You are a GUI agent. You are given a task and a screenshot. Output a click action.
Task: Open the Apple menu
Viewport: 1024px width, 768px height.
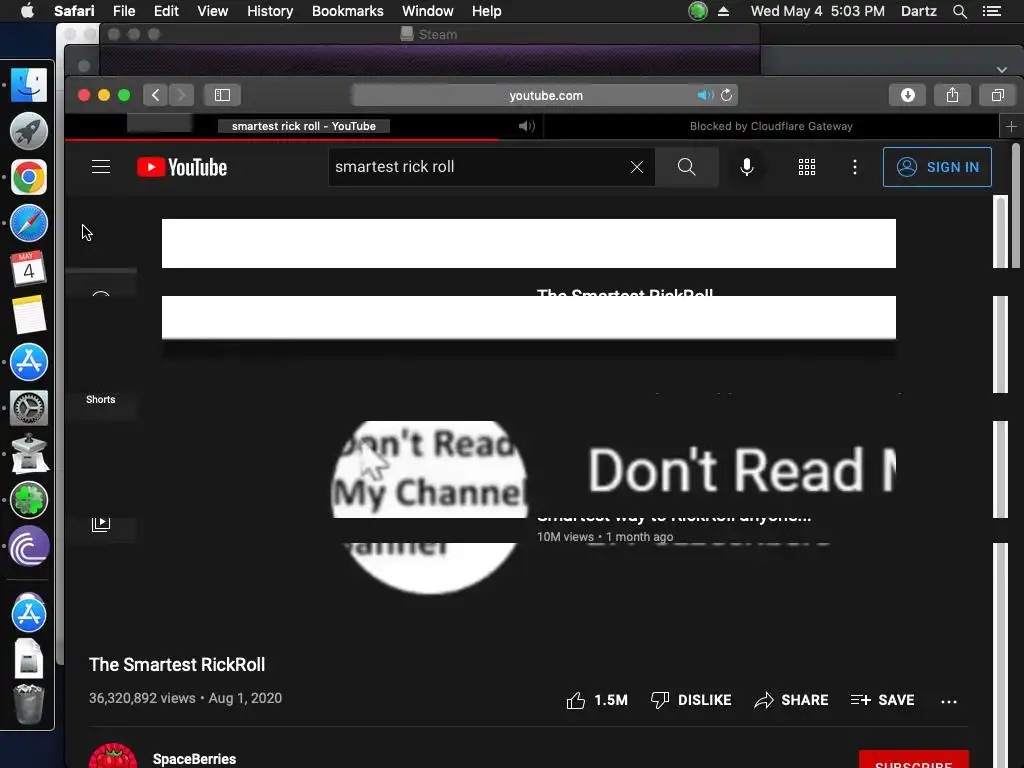coord(27,11)
